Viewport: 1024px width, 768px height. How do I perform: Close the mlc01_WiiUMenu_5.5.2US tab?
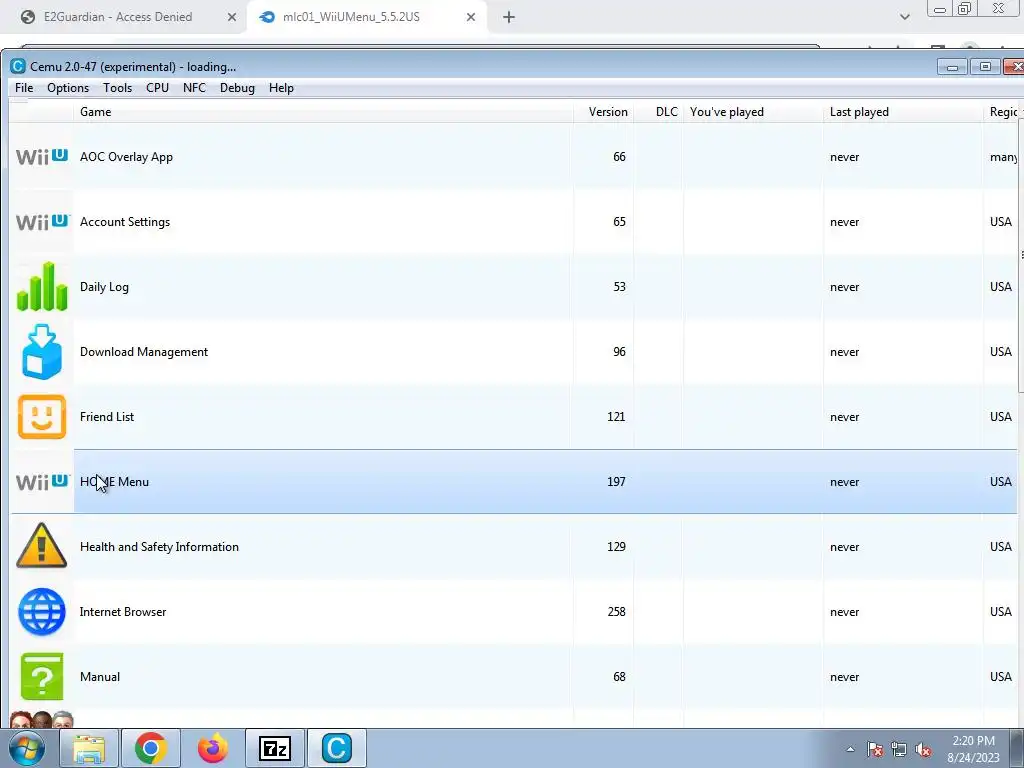[x=471, y=18]
